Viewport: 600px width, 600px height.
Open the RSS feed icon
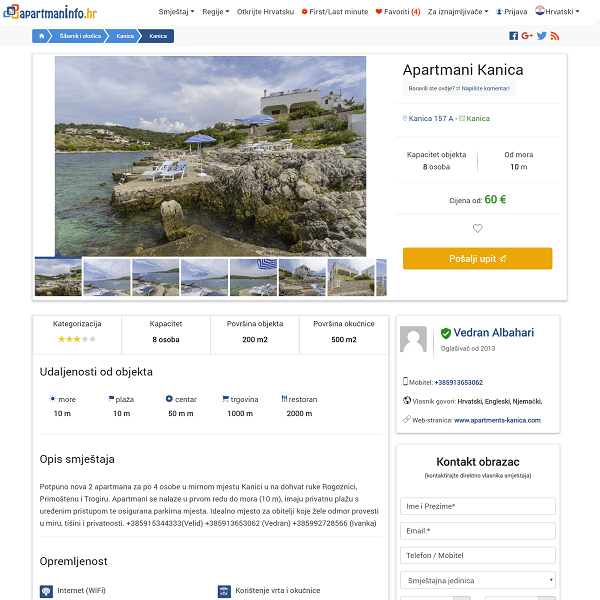coord(555,36)
